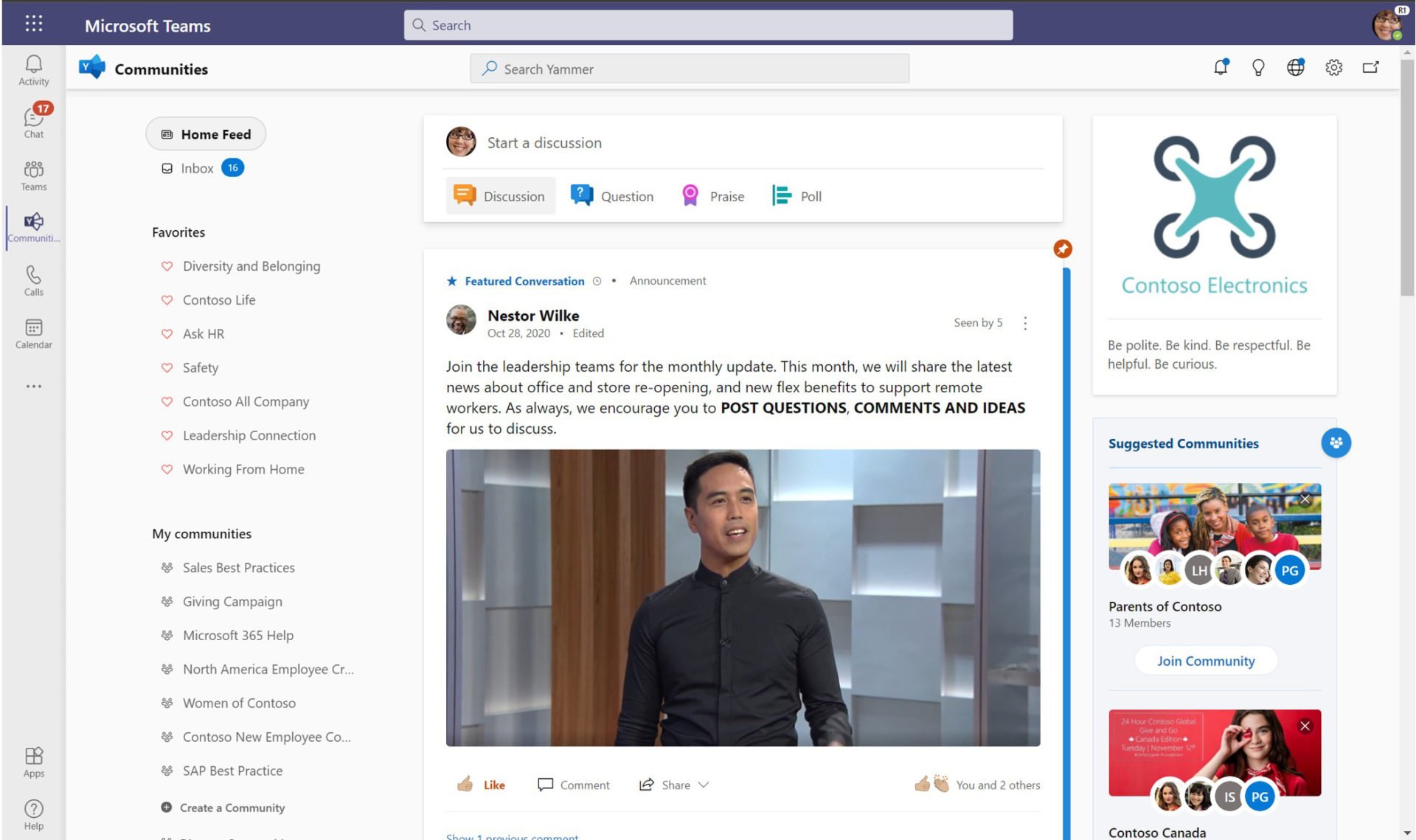Viewport: 1416px width, 840px height.
Task: Click Create a Community link
Action: point(231,806)
